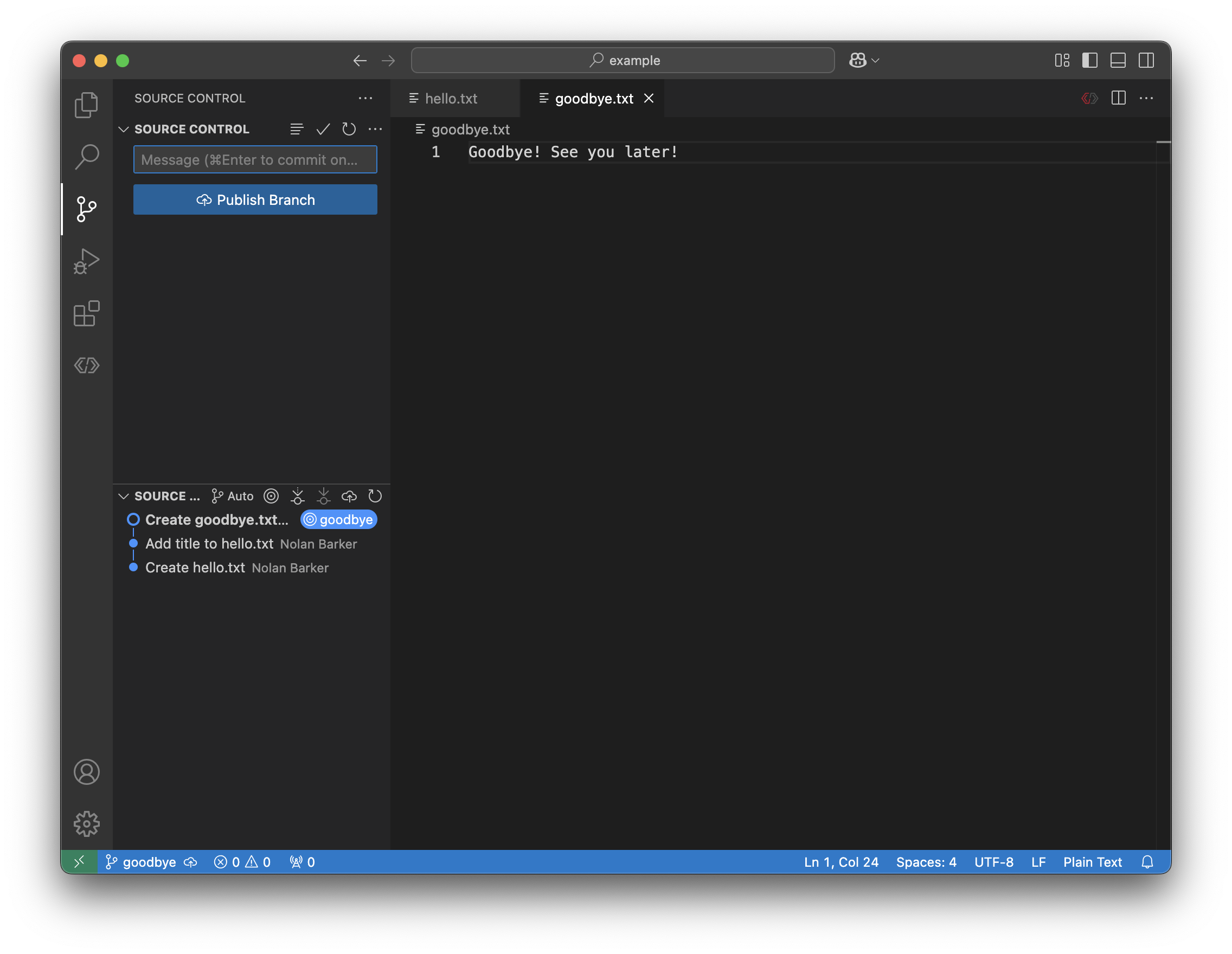Open errors and warnings in status bar
The height and width of the screenshot is (954, 1232).
point(242,861)
